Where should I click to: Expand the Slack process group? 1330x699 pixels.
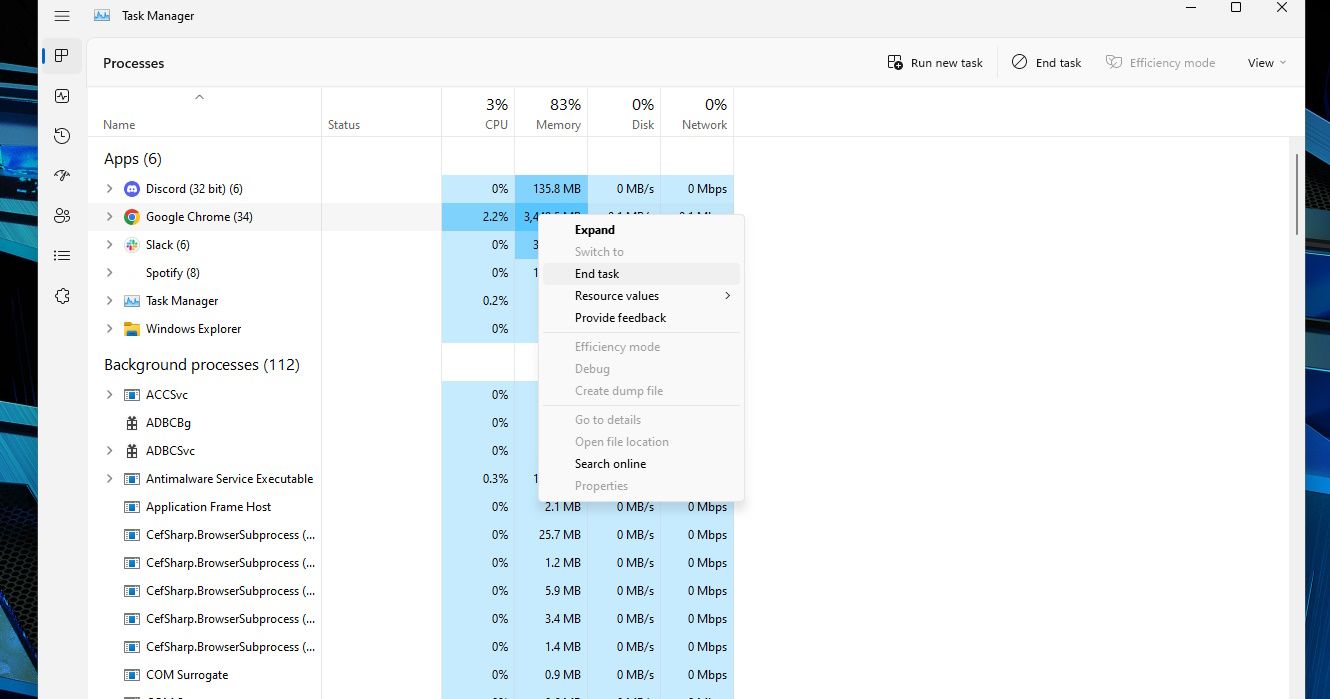(x=110, y=245)
